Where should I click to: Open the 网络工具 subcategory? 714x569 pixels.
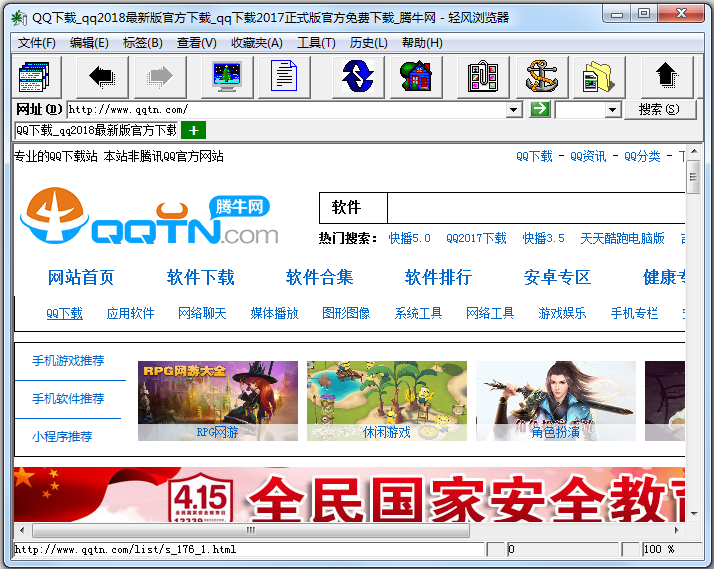pos(490,313)
